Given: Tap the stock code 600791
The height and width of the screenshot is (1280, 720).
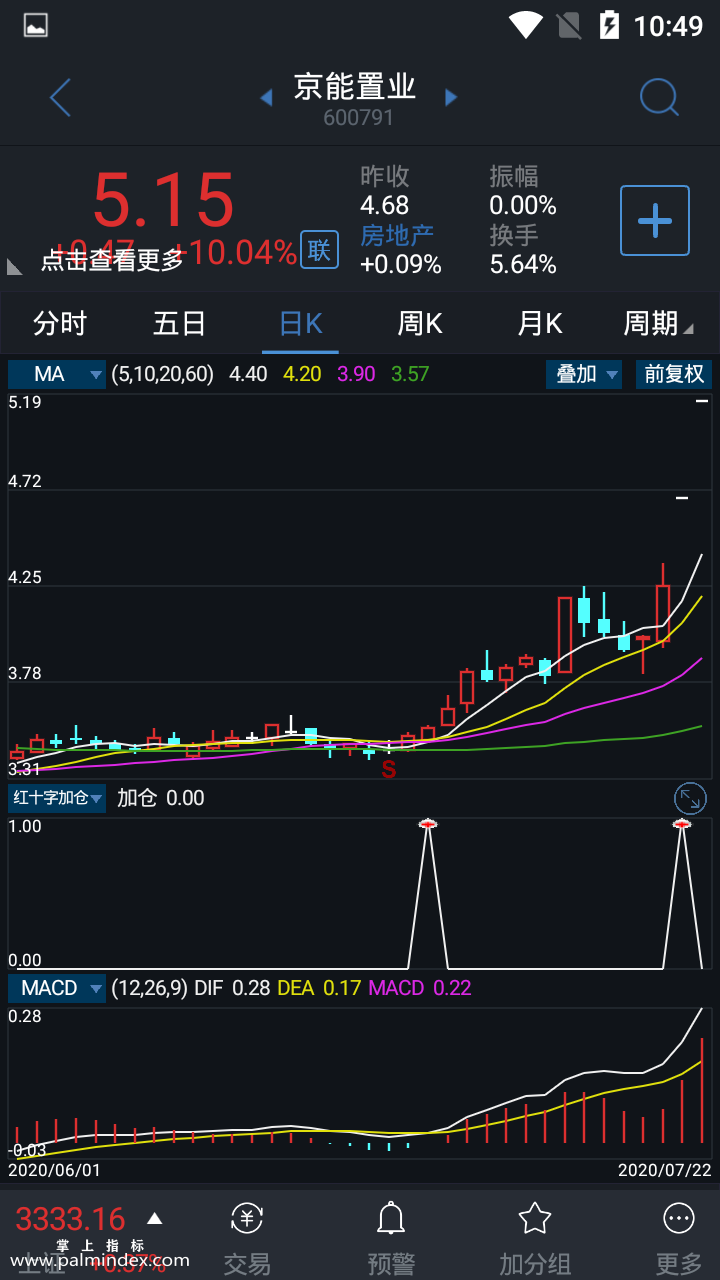Looking at the screenshot, I should (x=358, y=118).
